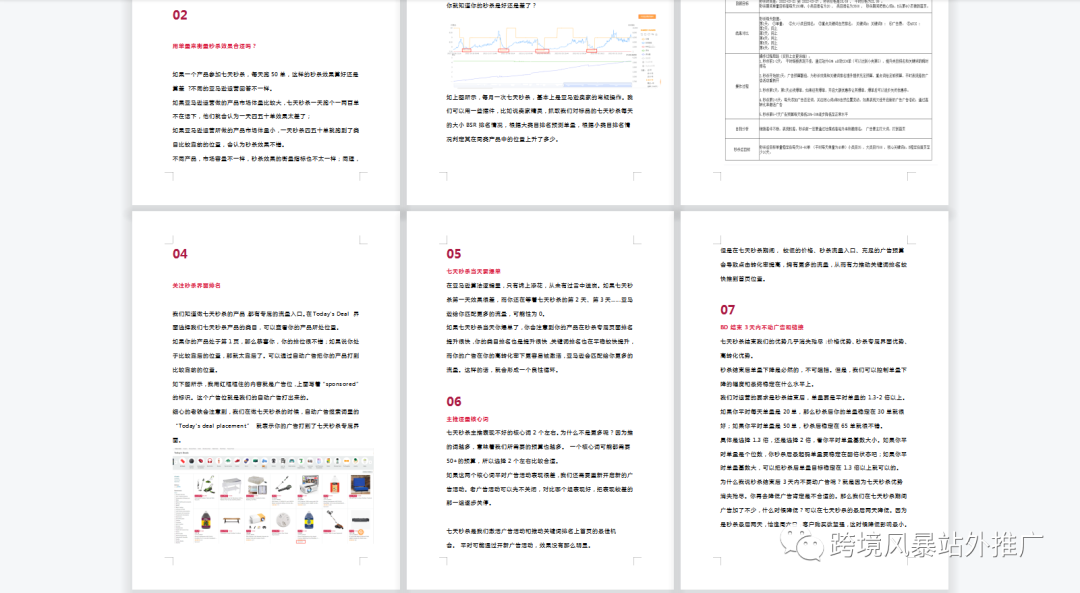
Task: Click the red section number "06"
Action: pos(454,402)
